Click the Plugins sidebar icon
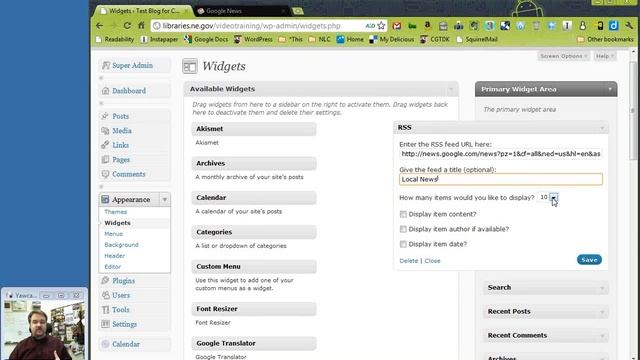This screenshot has height=360, width=640. (x=105, y=280)
